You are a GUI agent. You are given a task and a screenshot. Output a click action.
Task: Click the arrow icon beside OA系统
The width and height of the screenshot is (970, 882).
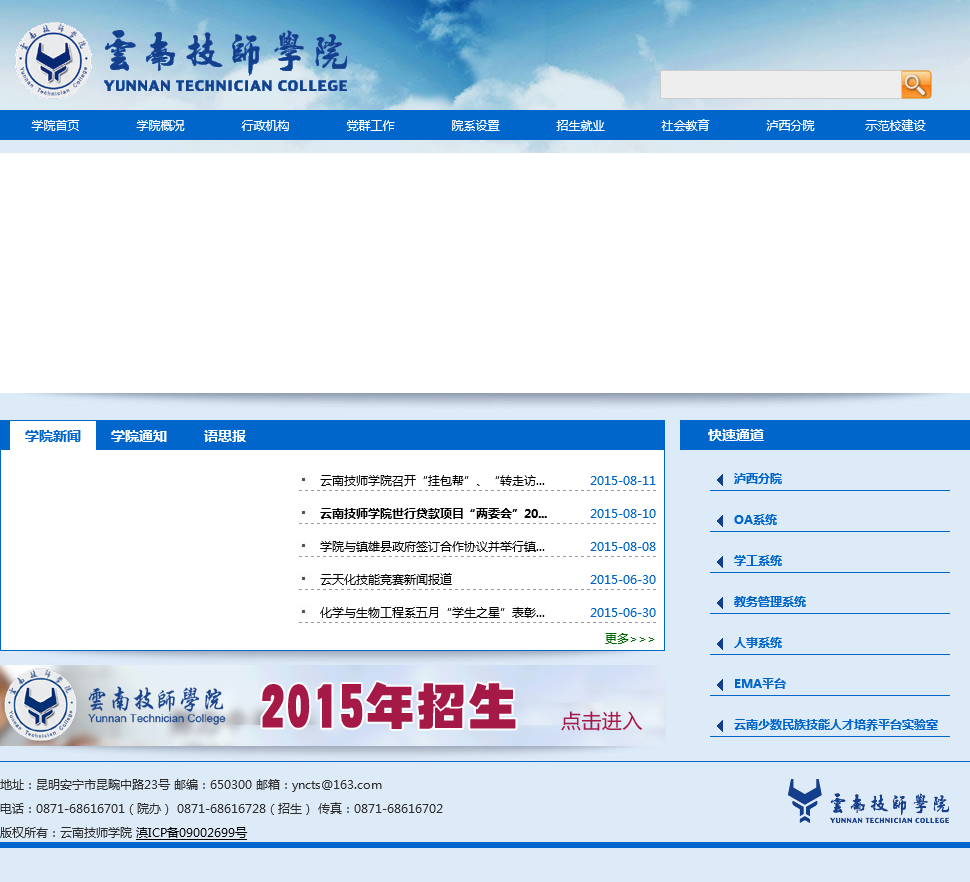720,520
